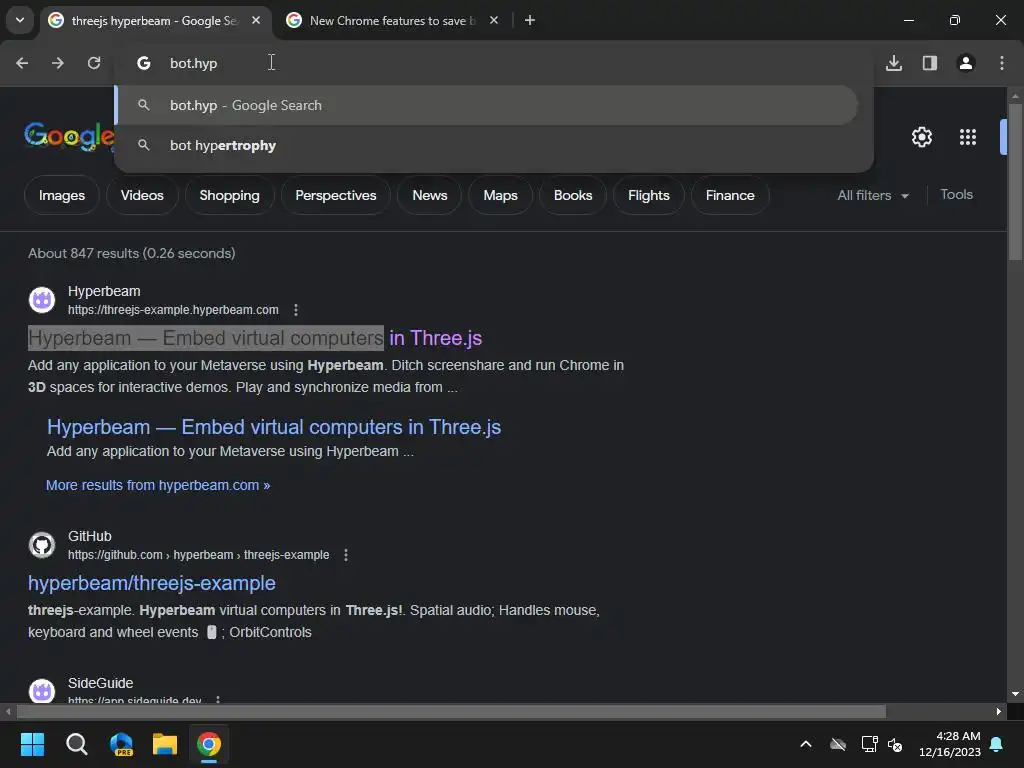Reload the current page

(x=94, y=63)
